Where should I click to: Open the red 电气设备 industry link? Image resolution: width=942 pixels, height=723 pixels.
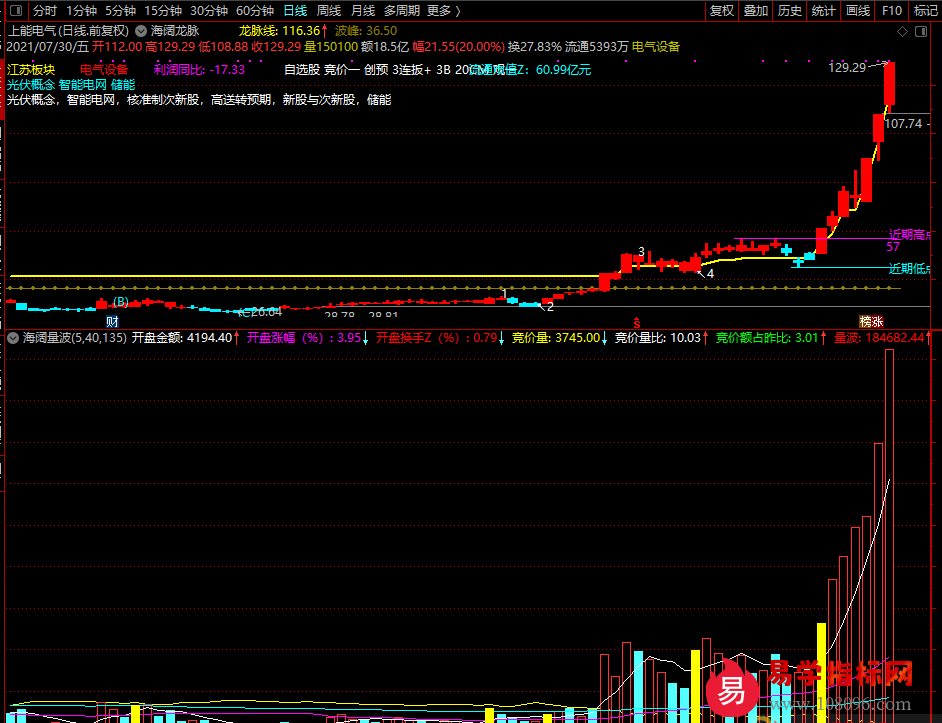(104, 70)
